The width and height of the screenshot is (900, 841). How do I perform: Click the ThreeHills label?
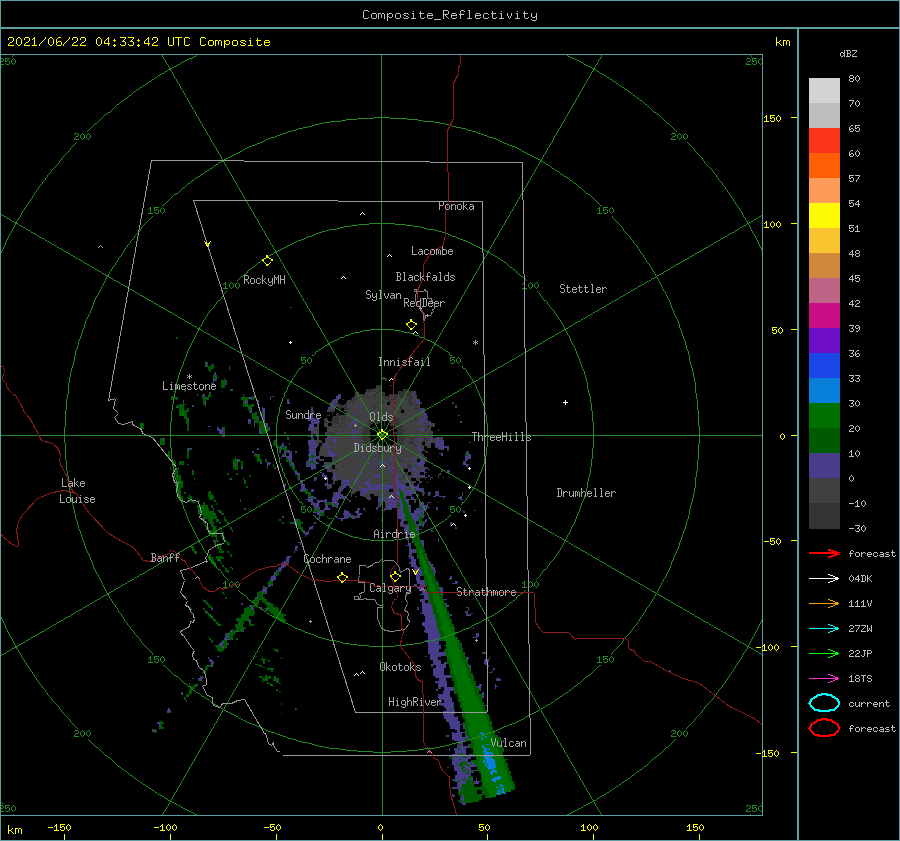point(501,437)
